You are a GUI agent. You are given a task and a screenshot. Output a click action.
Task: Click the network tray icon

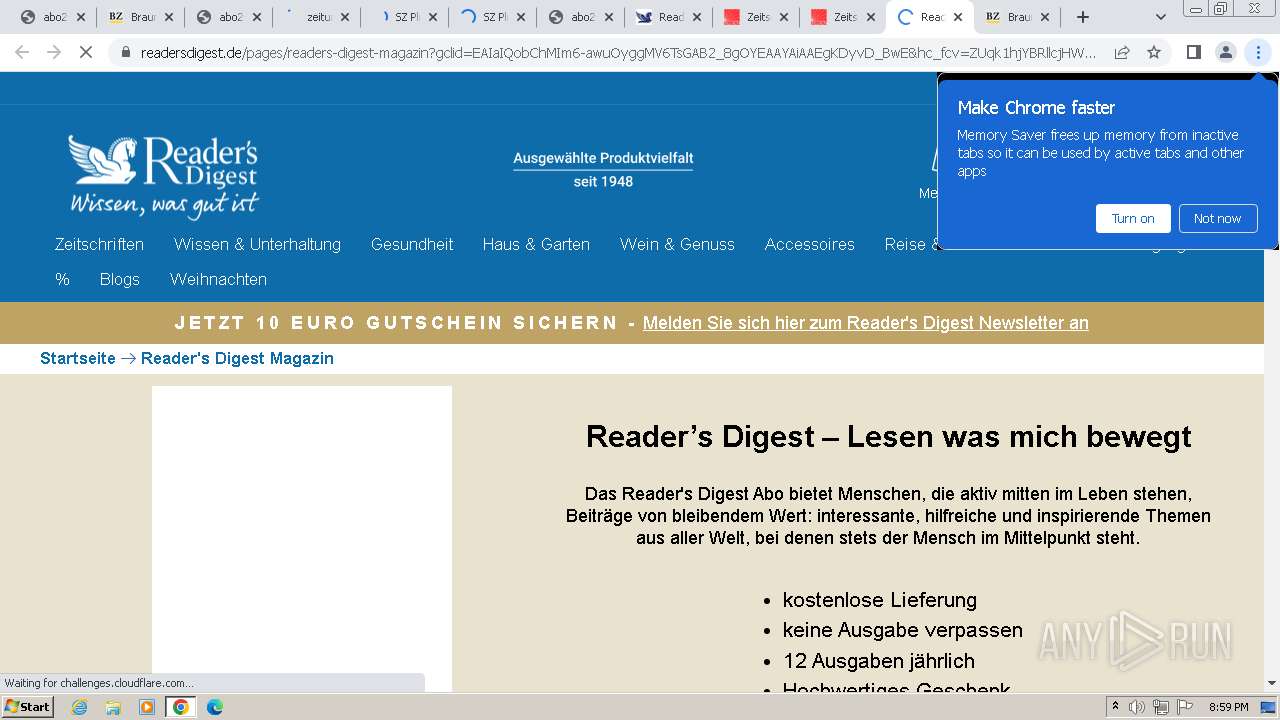coord(1161,707)
